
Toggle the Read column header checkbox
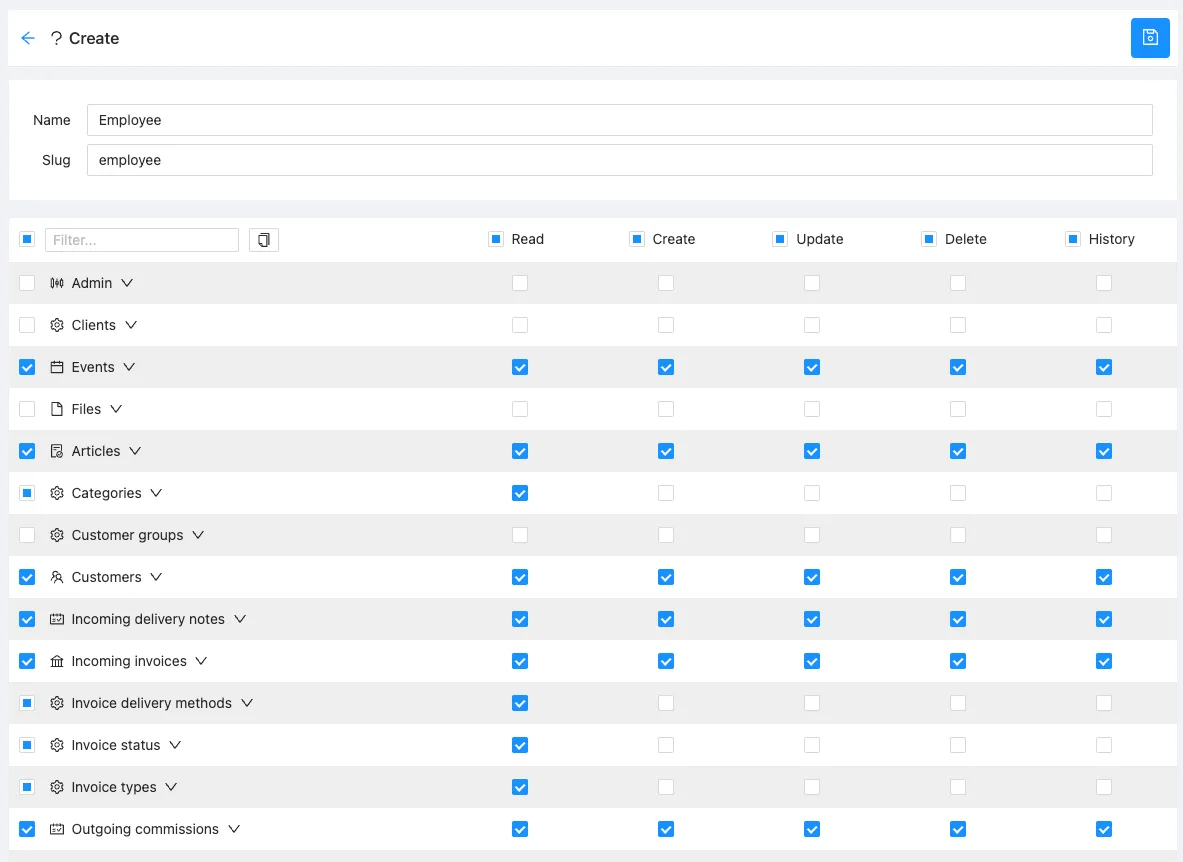pos(496,239)
